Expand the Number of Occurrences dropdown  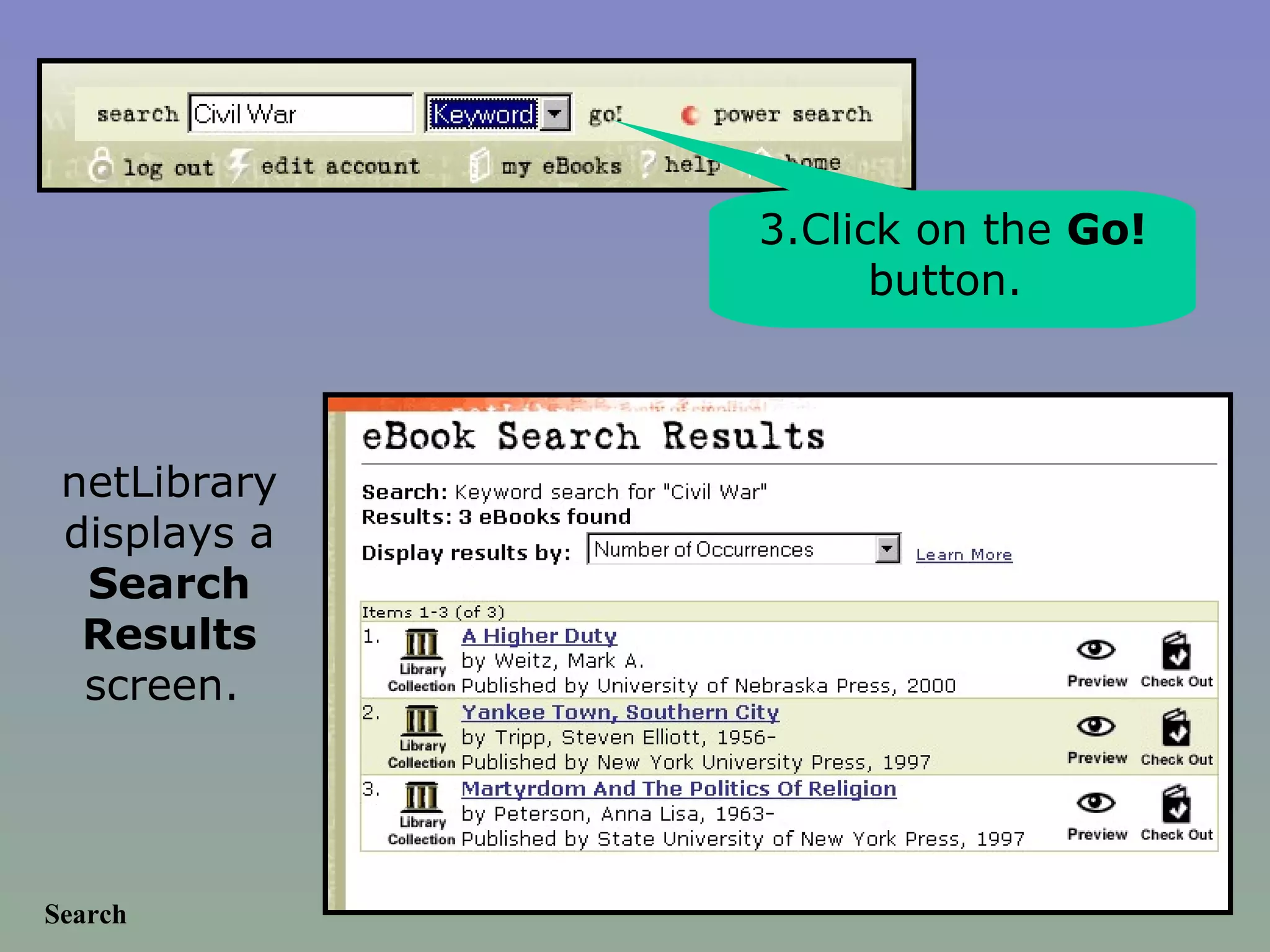744,549
